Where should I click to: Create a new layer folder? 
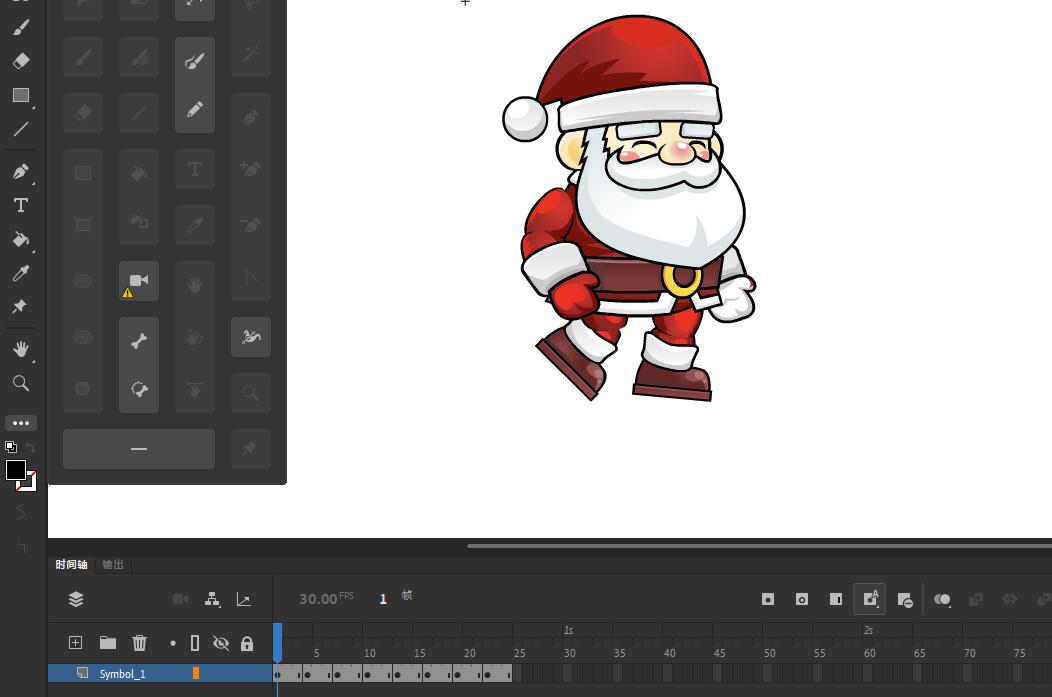point(108,643)
